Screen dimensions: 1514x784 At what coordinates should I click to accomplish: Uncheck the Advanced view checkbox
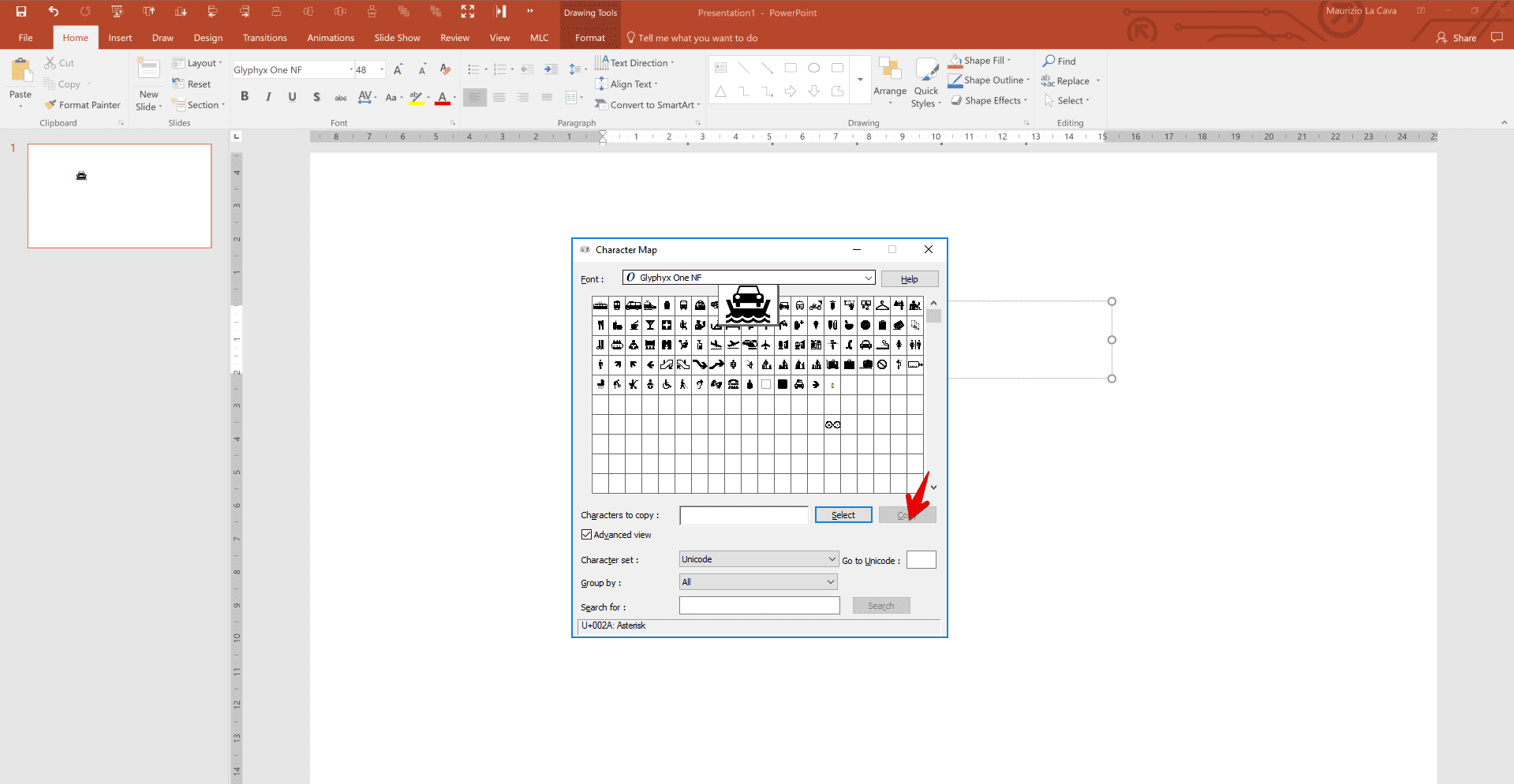pos(585,534)
